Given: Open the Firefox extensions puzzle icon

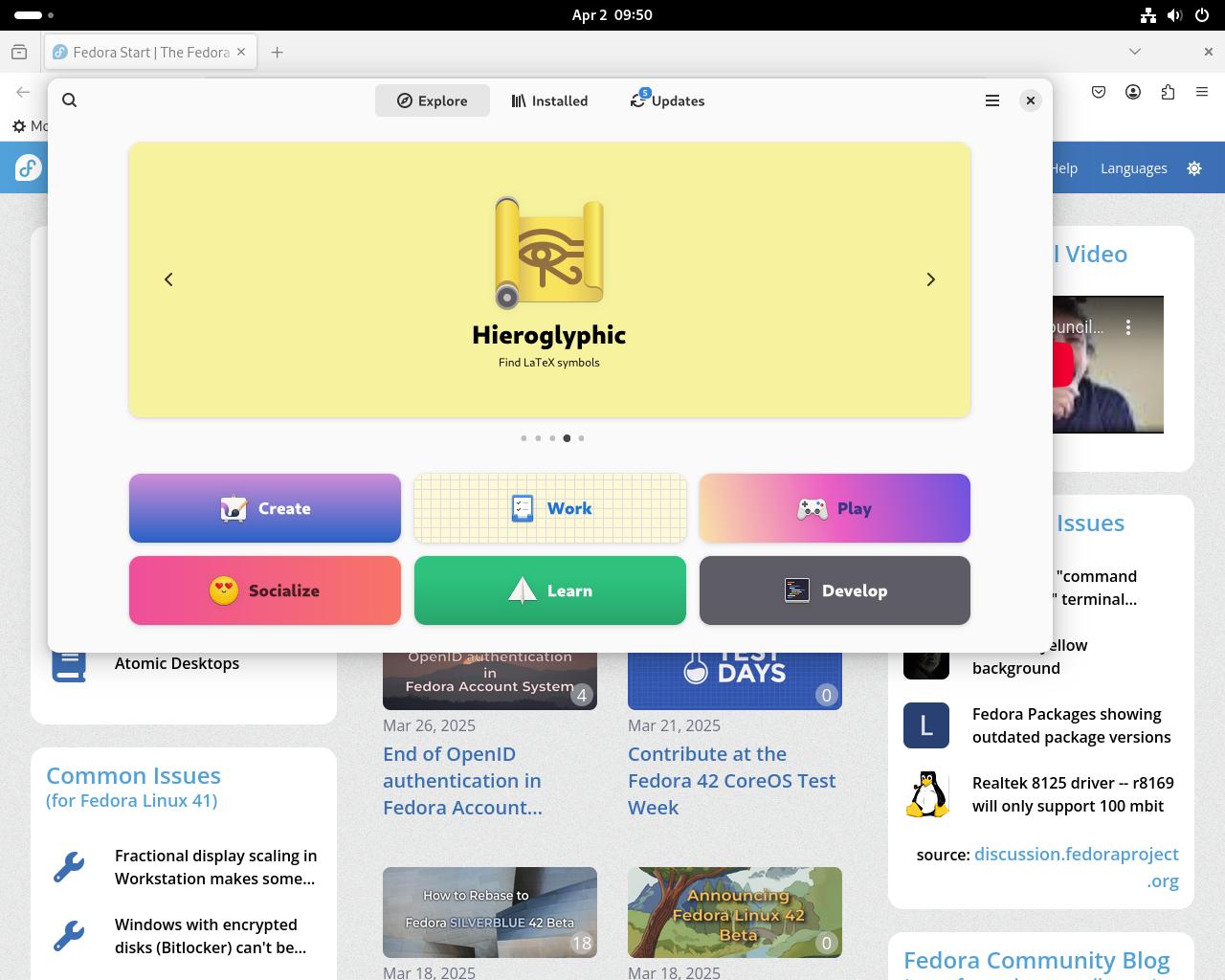Looking at the screenshot, I should click(1168, 92).
